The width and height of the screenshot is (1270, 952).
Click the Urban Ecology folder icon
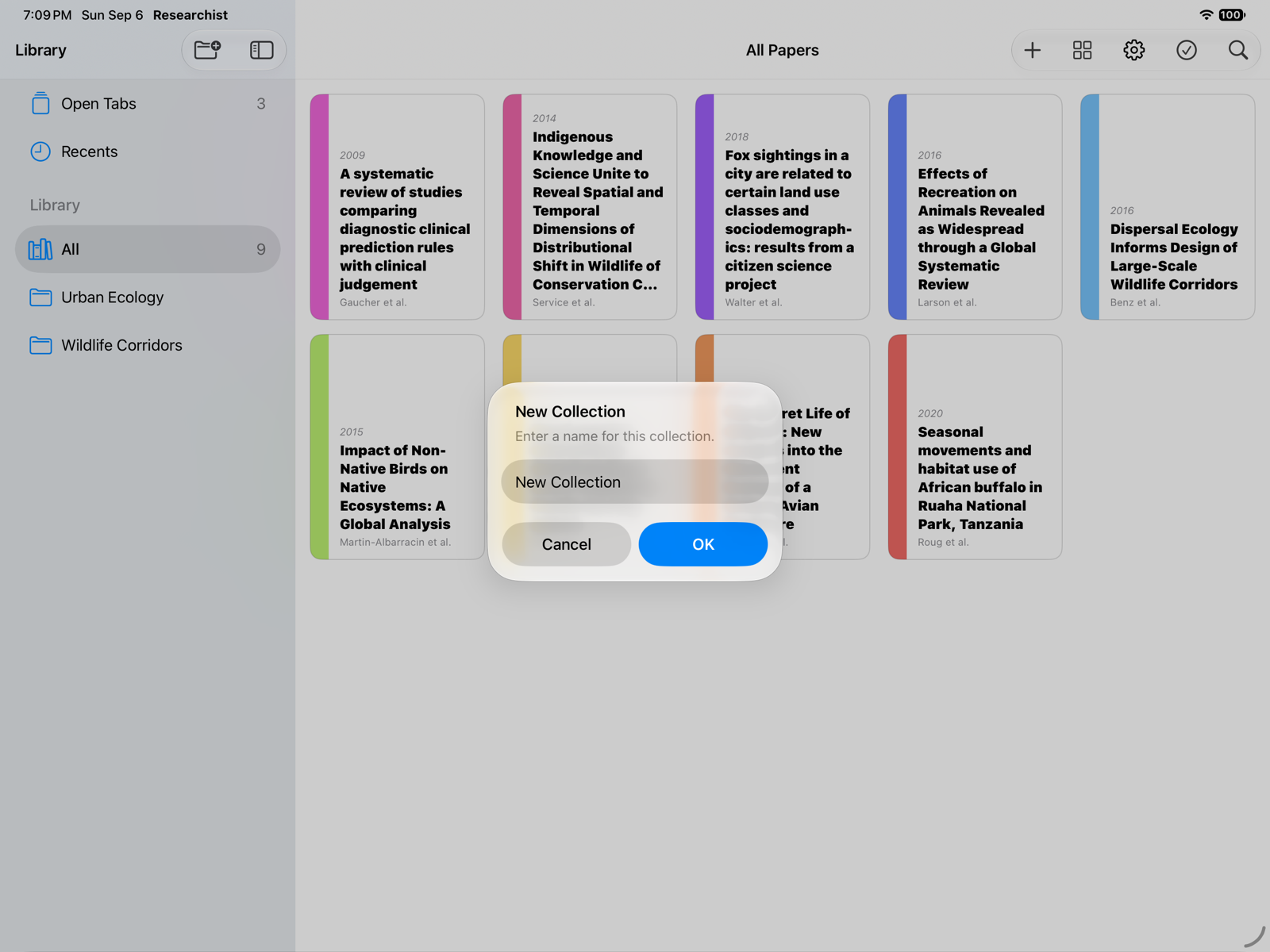point(40,297)
